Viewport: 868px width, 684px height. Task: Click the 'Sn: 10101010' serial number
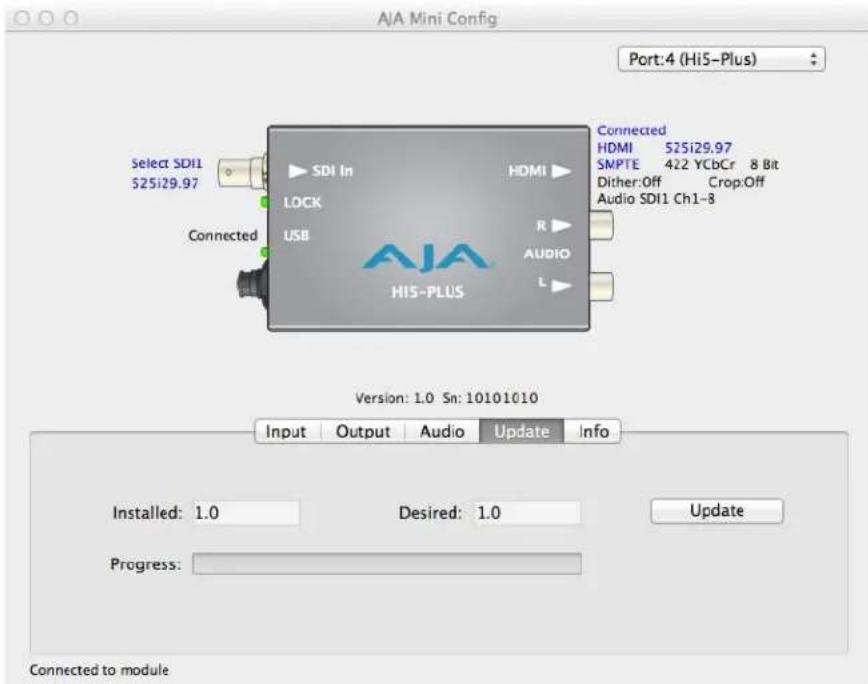click(490, 398)
